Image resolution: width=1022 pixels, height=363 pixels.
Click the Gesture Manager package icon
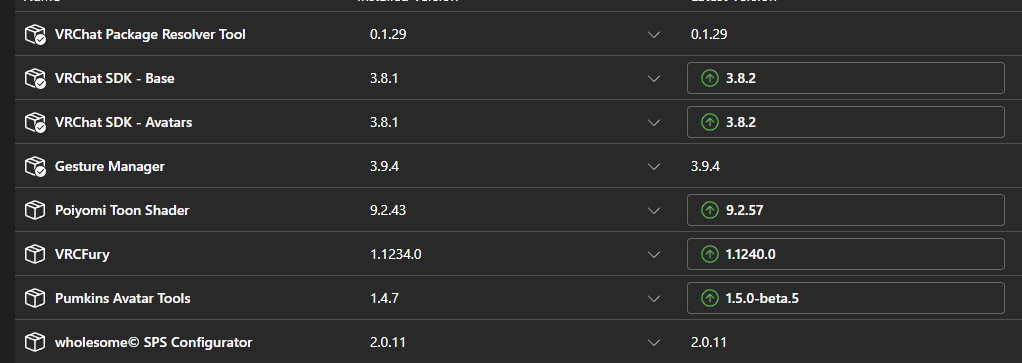click(35, 166)
